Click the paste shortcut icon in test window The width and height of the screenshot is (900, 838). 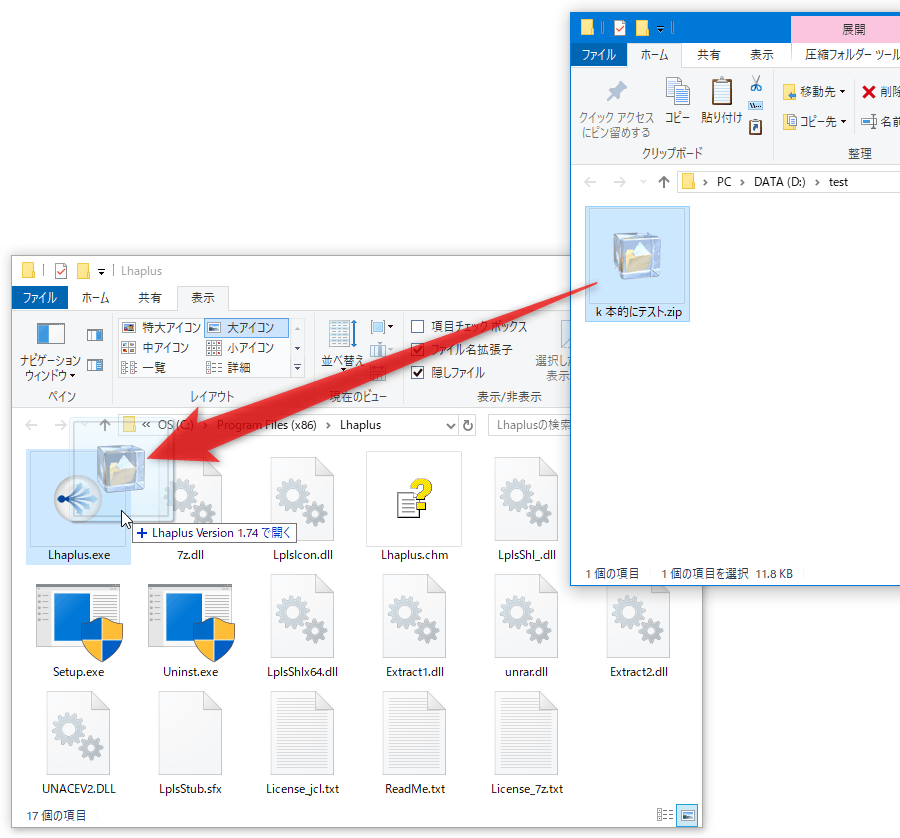pyautogui.click(x=756, y=126)
